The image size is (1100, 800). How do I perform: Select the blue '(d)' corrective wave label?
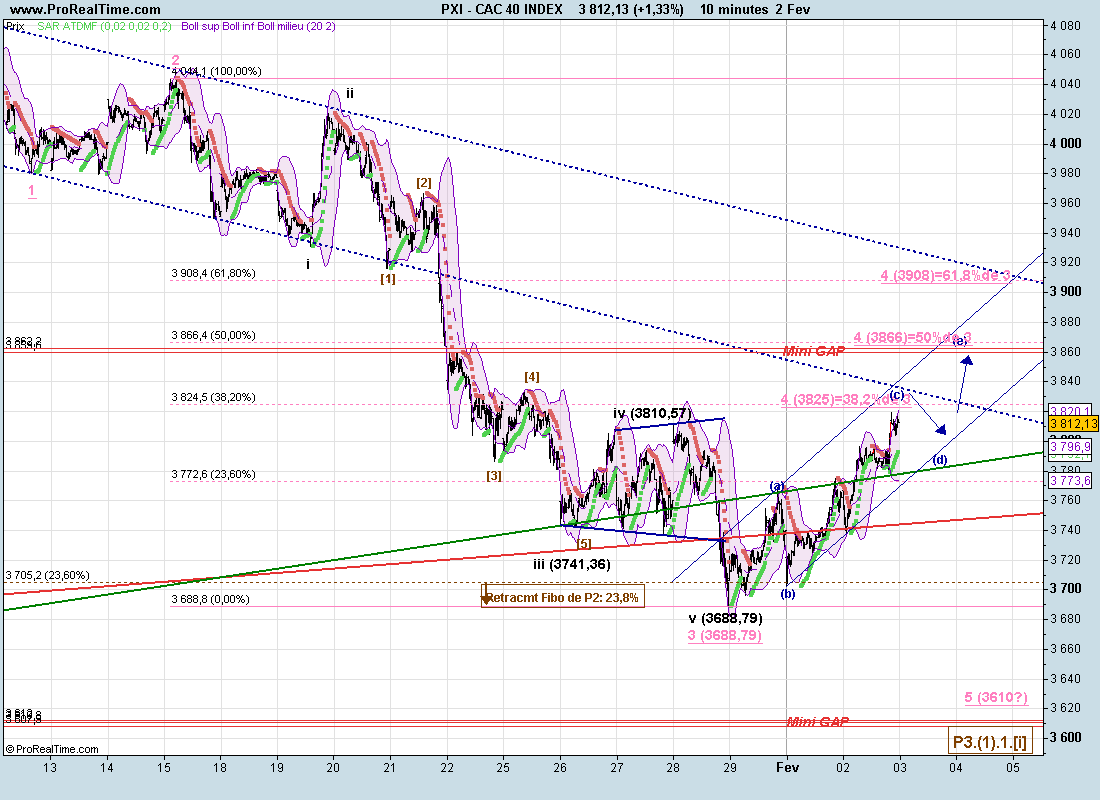[940, 460]
